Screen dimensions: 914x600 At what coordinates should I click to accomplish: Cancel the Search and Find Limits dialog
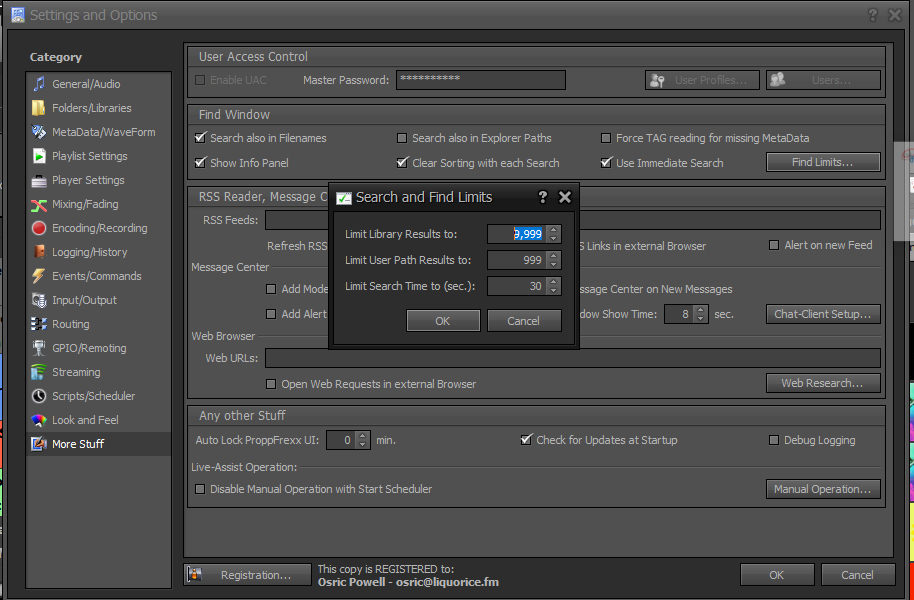point(524,321)
